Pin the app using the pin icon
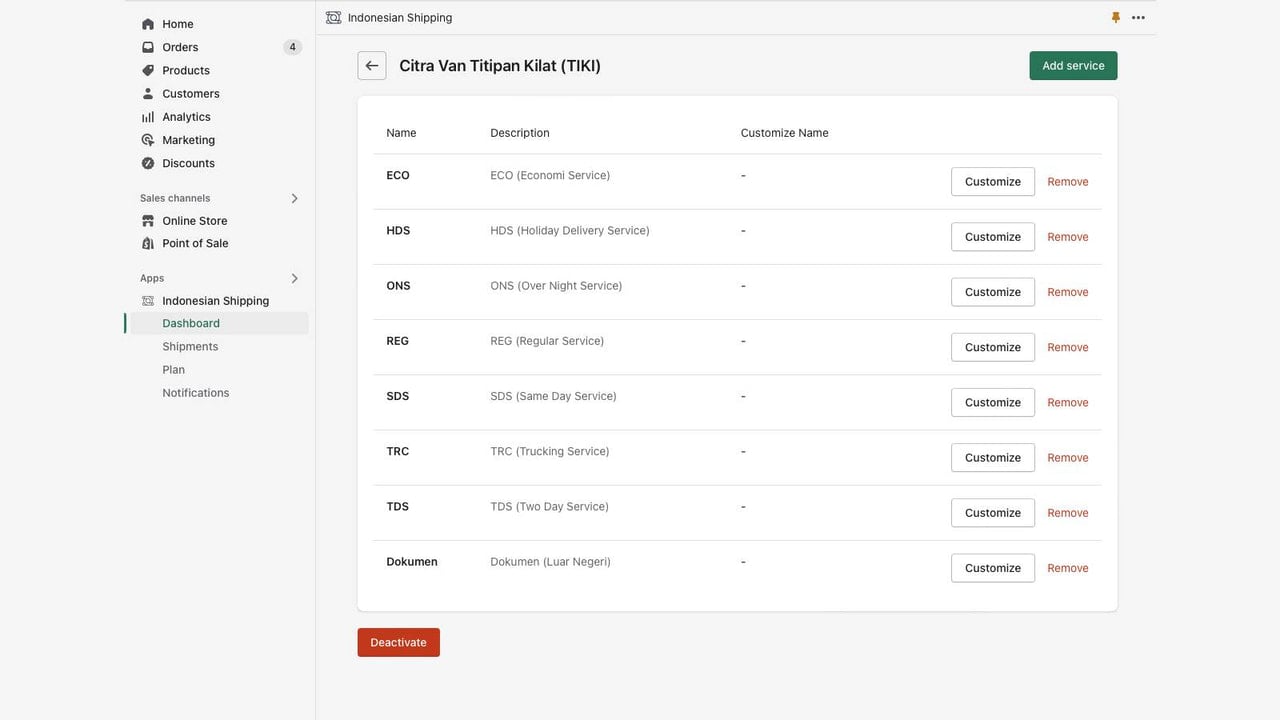1280x720 pixels. click(1116, 17)
